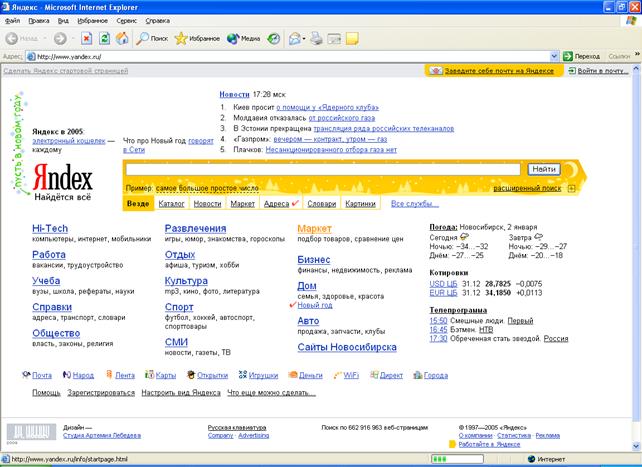Click the Refresh page icon

(x=105, y=39)
